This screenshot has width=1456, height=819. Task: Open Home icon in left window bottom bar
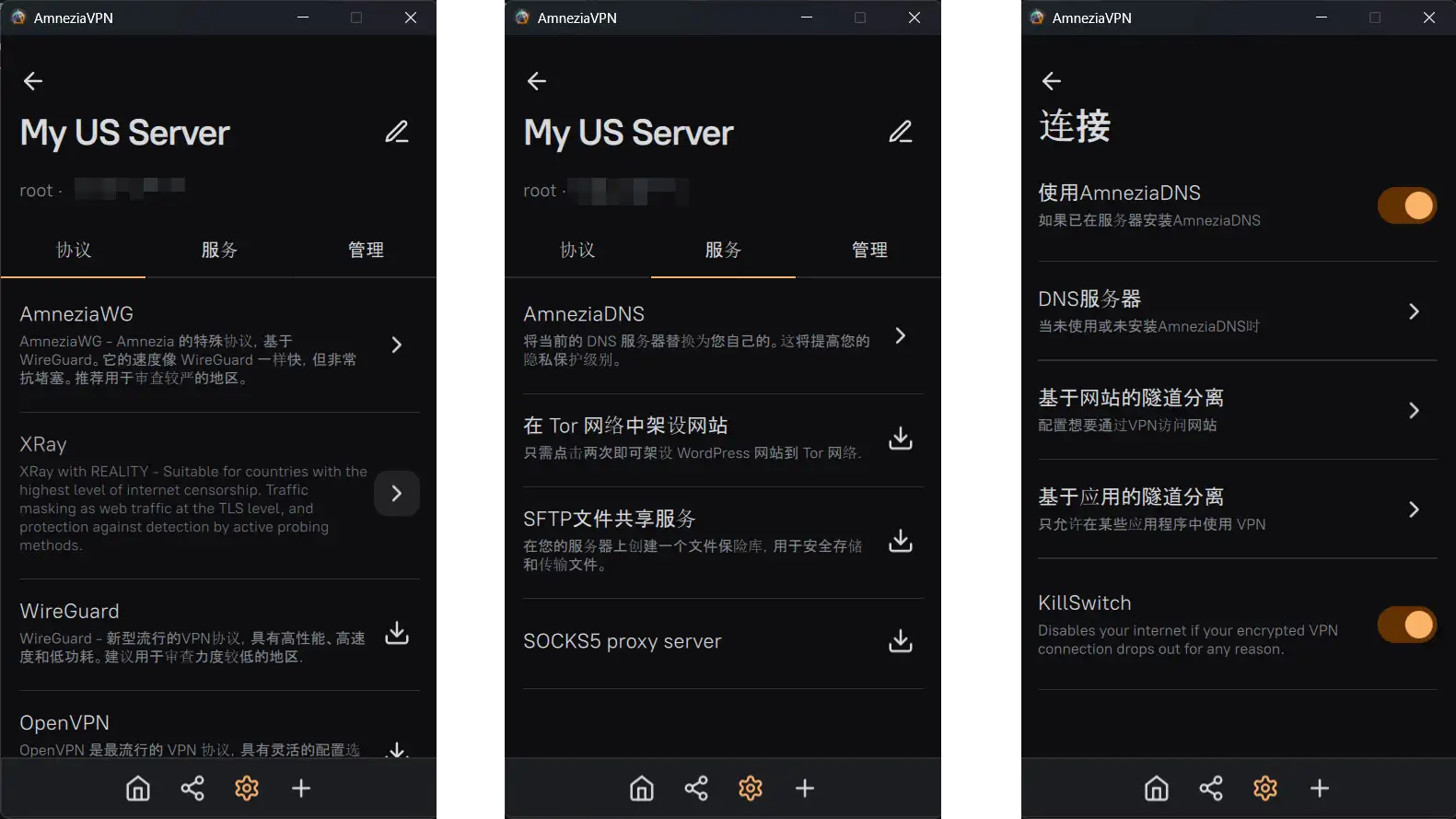tap(138, 789)
